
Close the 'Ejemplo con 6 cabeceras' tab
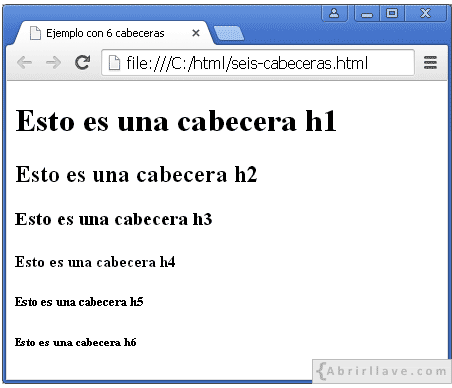(x=196, y=33)
